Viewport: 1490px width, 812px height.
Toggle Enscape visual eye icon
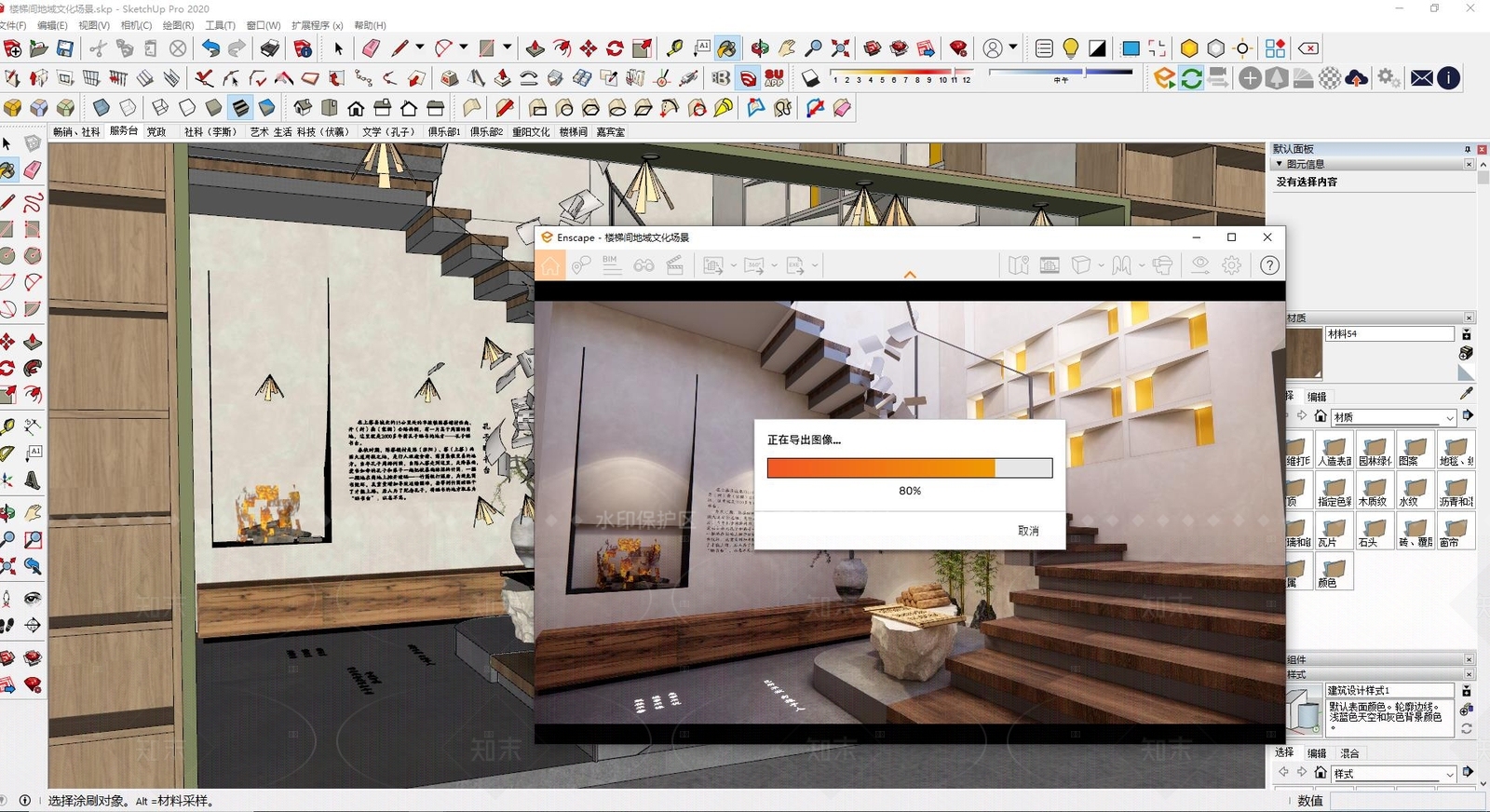(1200, 265)
